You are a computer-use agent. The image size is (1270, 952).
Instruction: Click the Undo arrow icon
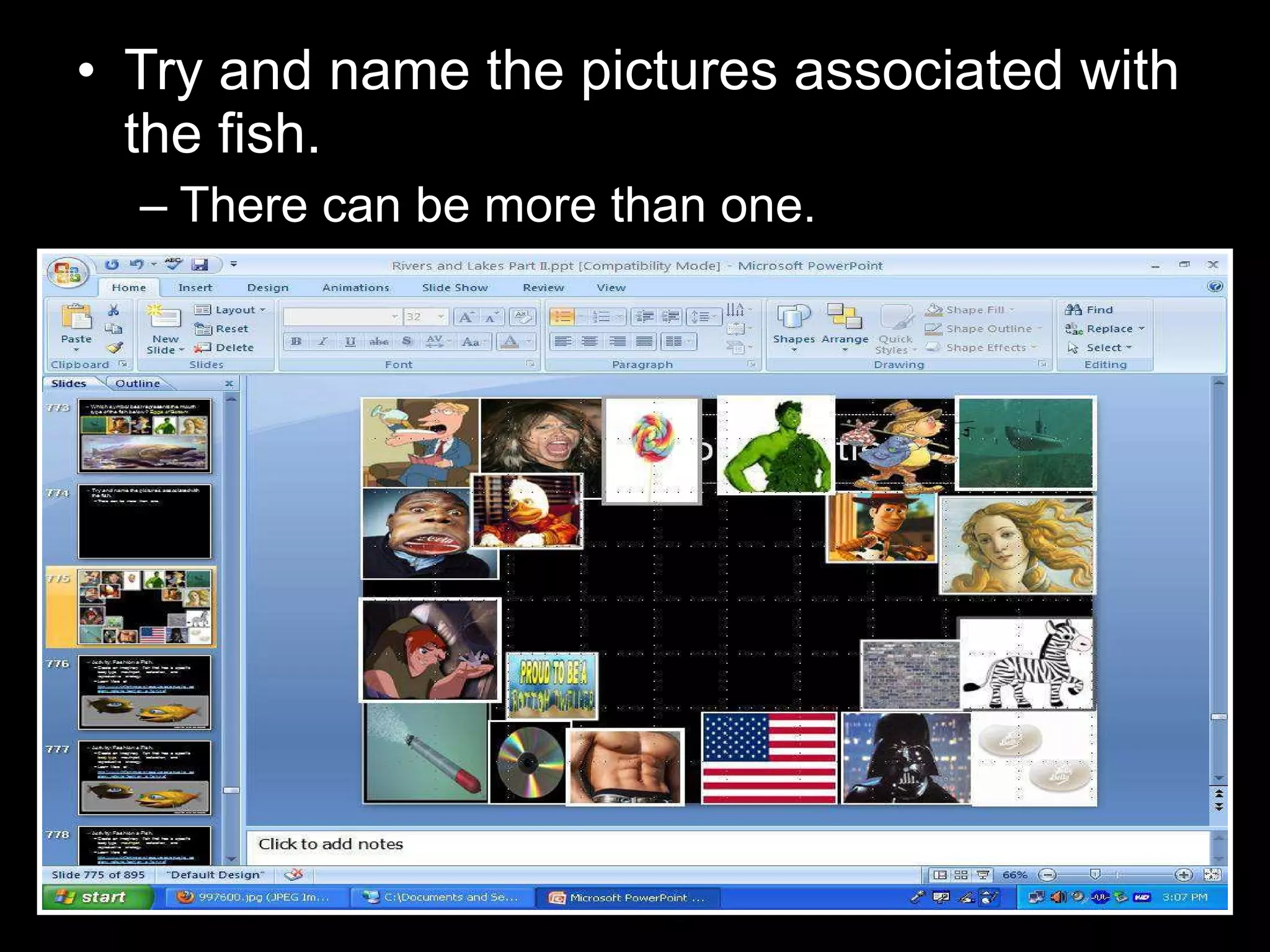pyautogui.click(x=136, y=265)
